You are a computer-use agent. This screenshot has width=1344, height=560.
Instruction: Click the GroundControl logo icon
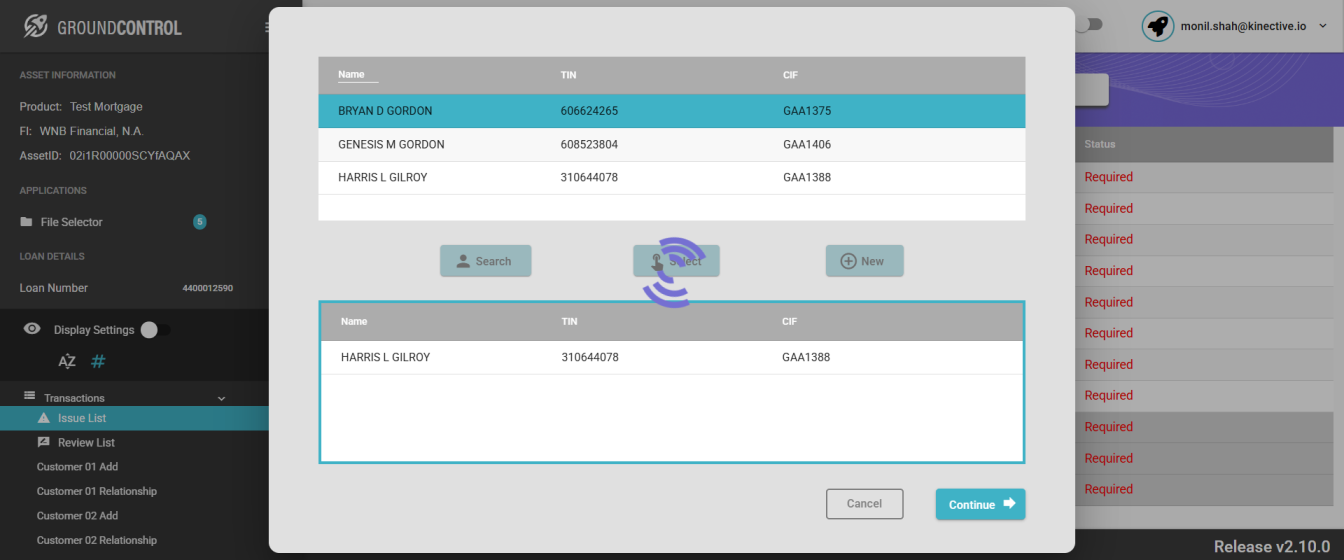[36, 26]
